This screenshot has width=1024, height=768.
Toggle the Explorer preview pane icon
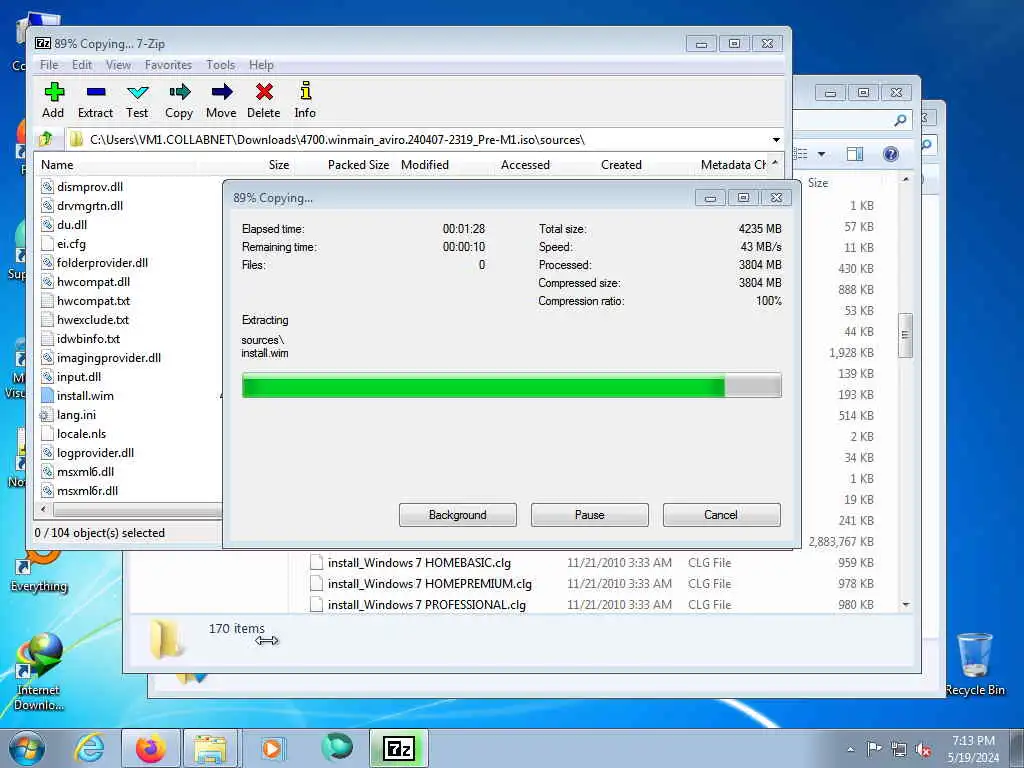pyautogui.click(x=855, y=154)
